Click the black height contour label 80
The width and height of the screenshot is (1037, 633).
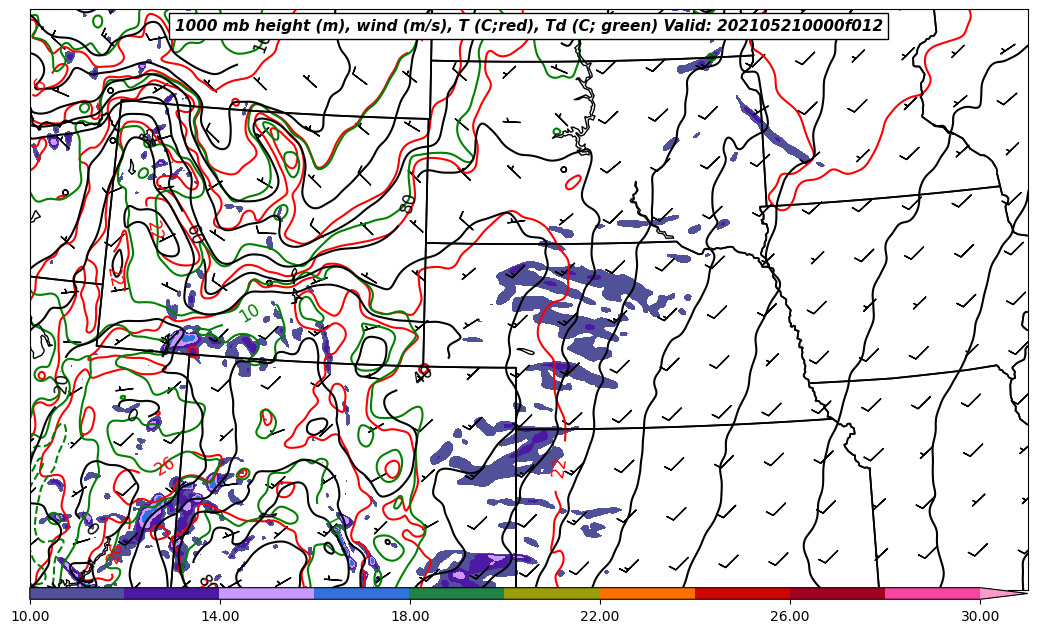pos(408,204)
